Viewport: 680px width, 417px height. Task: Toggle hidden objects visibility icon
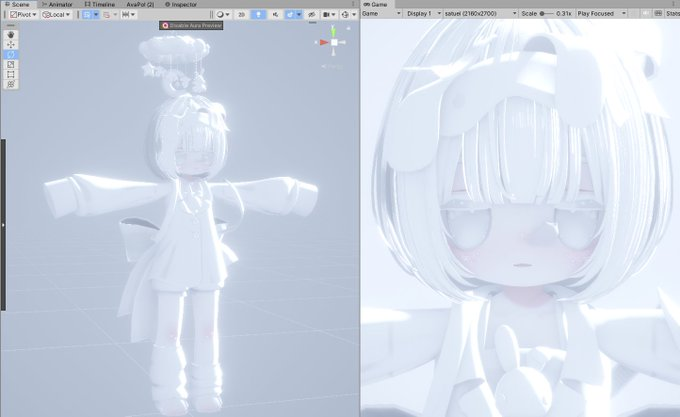(x=311, y=15)
